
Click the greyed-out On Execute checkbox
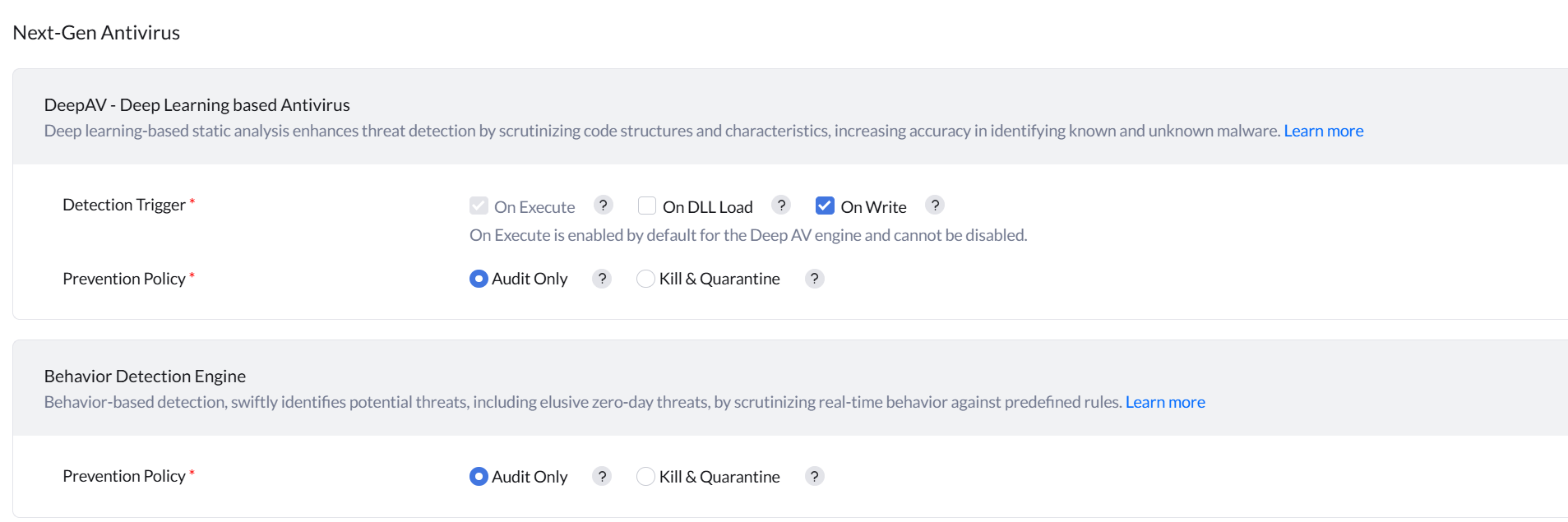[479, 206]
